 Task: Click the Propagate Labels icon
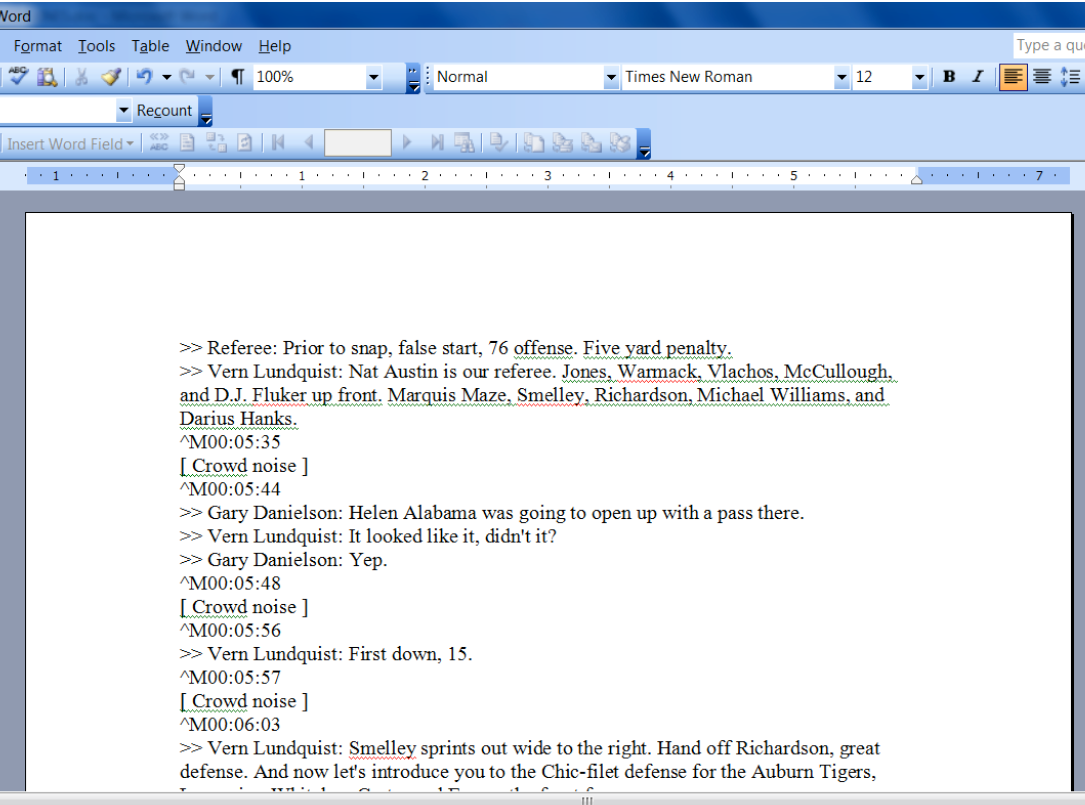(244, 143)
